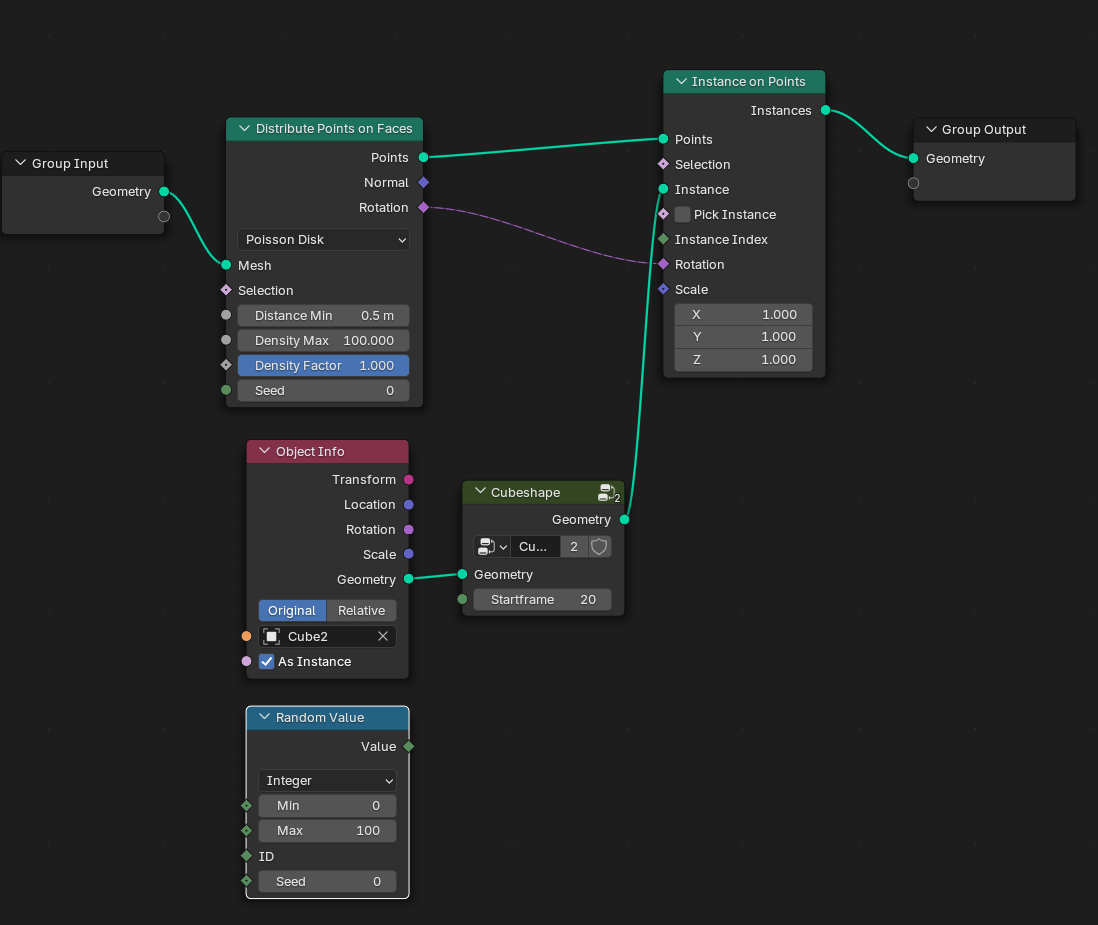Image resolution: width=1098 pixels, height=925 pixels.
Task: Collapse the Group Input node
Action: pyautogui.click(x=20, y=163)
